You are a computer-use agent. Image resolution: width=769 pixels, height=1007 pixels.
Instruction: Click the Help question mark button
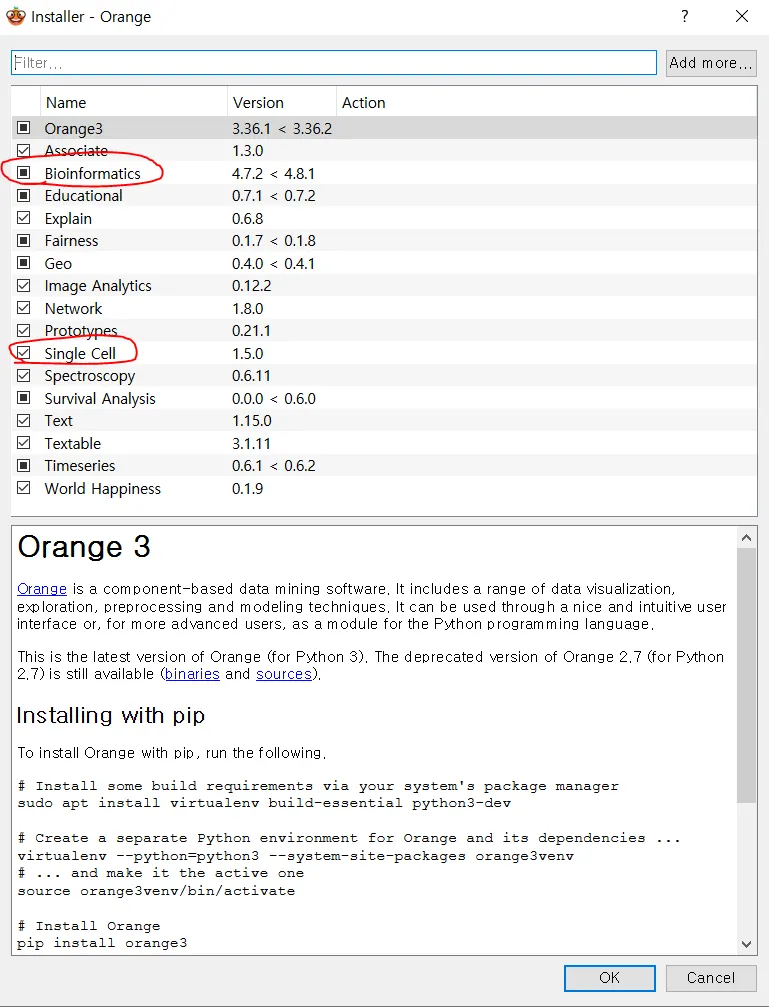(685, 17)
